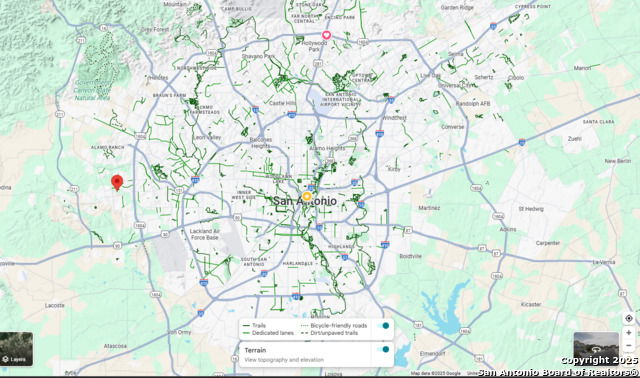The width and height of the screenshot is (640, 378).
Task: Click the Terrain option label
Action: pyautogui.click(x=255, y=350)
